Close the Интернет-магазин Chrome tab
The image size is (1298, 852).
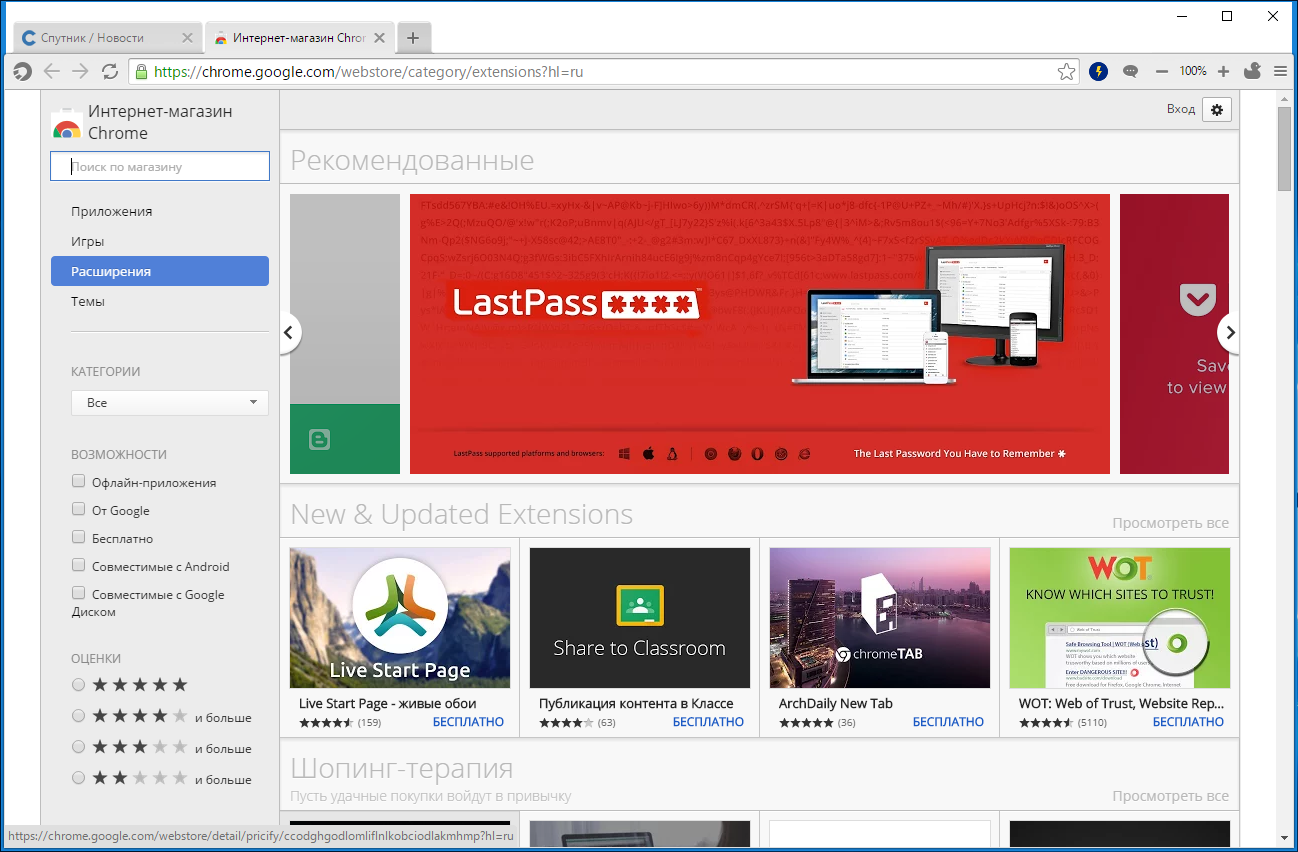pyautogui.click(x=378, y=38)
